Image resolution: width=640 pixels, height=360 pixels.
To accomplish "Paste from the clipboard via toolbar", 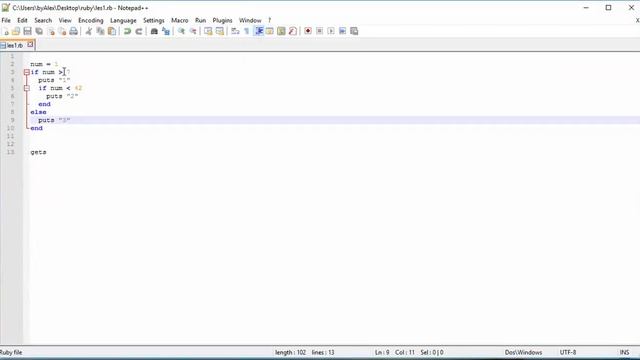I will [111, 31].
